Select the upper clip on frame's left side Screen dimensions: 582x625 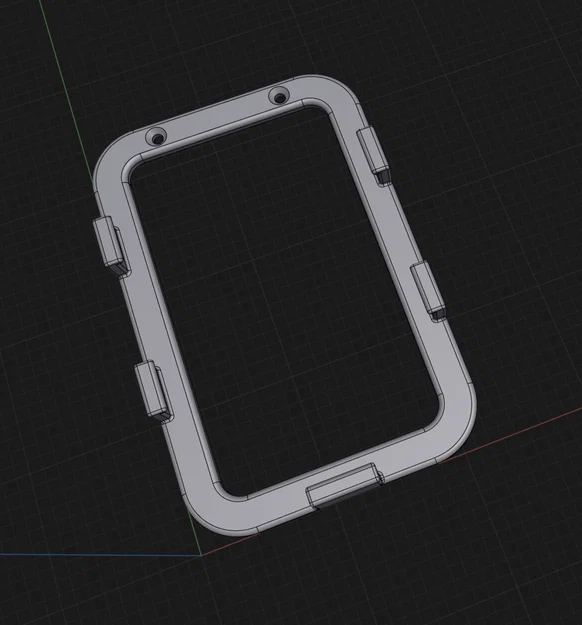(111, 247)
